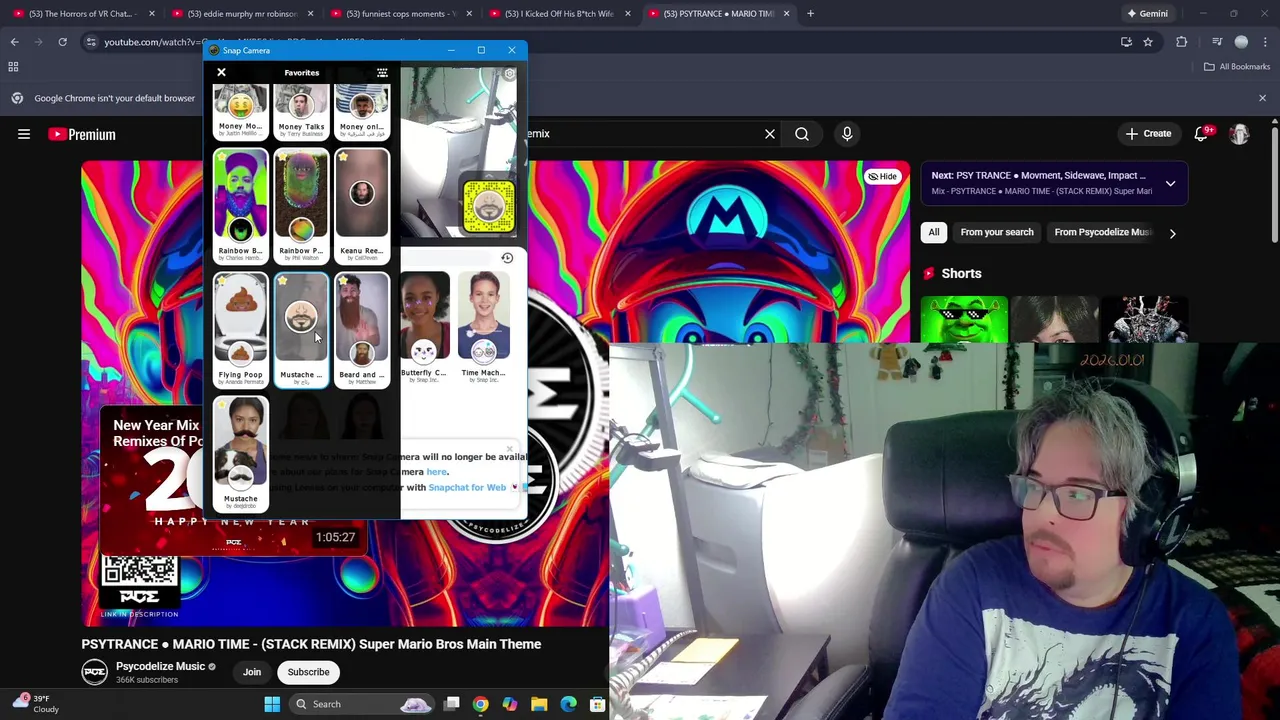Select the Rainbow P... lens by Phil Walton
The height and width of the screenshot is (720, 1280).
[x=301, y=205]
